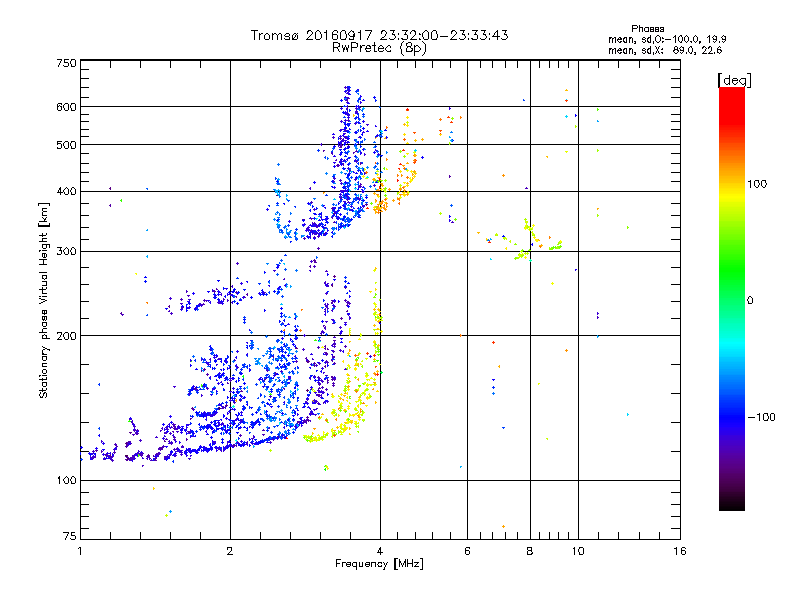Click the '500' height axis tick label

point(66,145)
